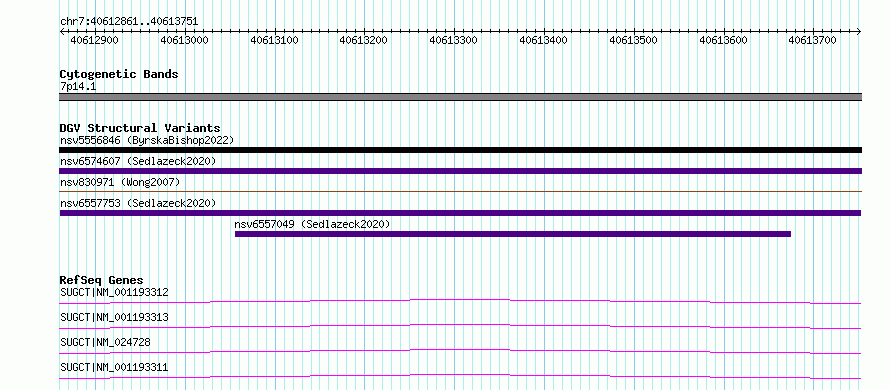Click ruler position 40613500
Viewport: 890px width, 390px height.
point(633,40)
